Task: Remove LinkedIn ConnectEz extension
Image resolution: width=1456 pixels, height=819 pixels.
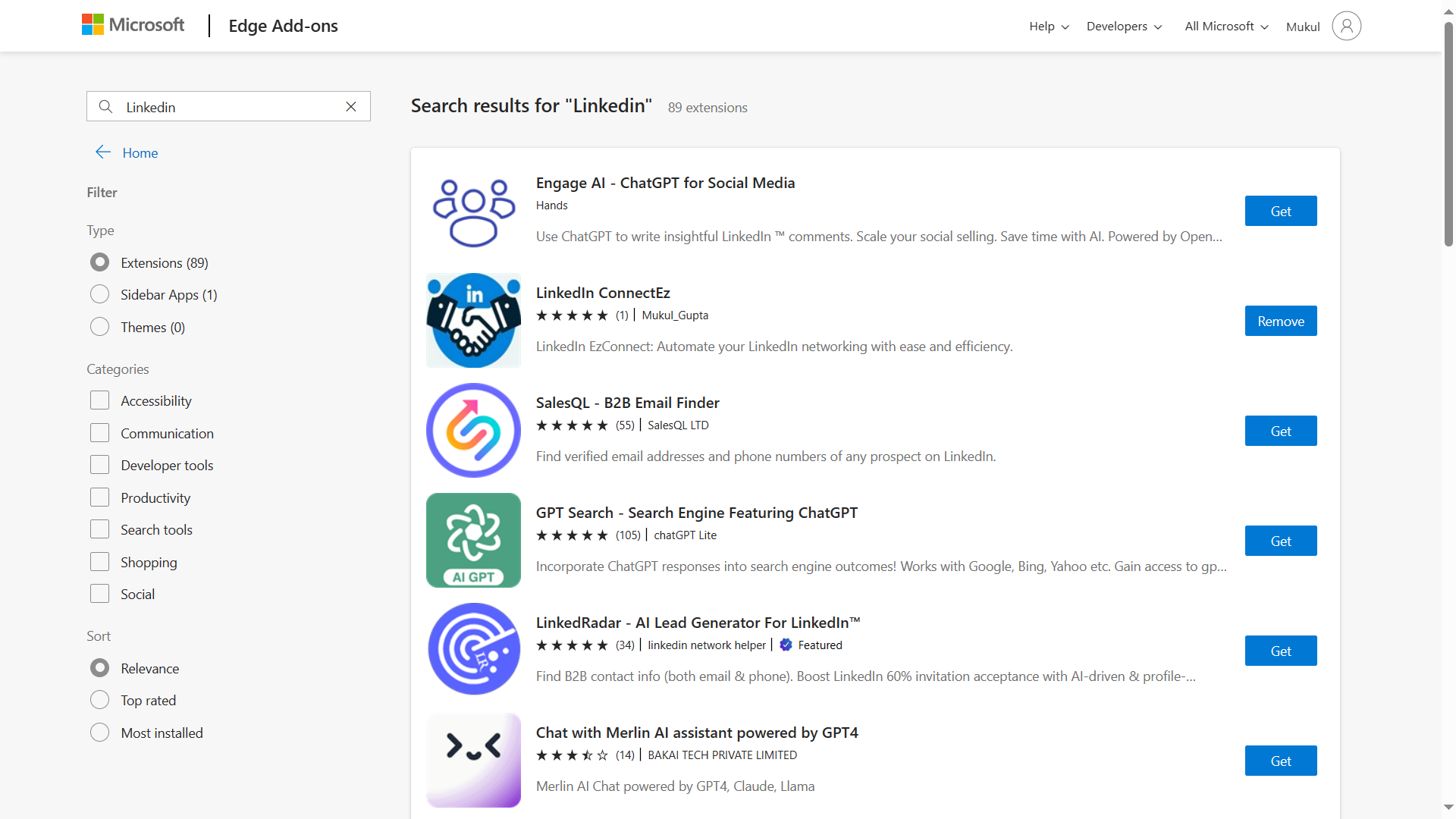Action: [x=1281, y=321]
